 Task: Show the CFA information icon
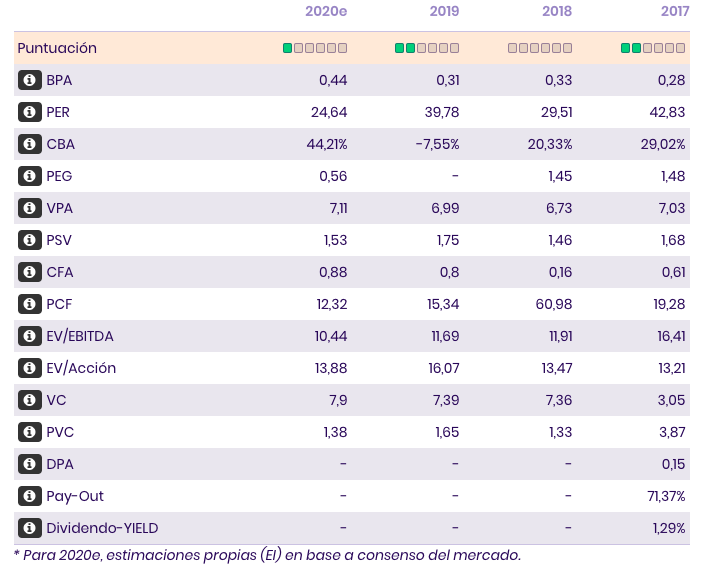point(30,272)
